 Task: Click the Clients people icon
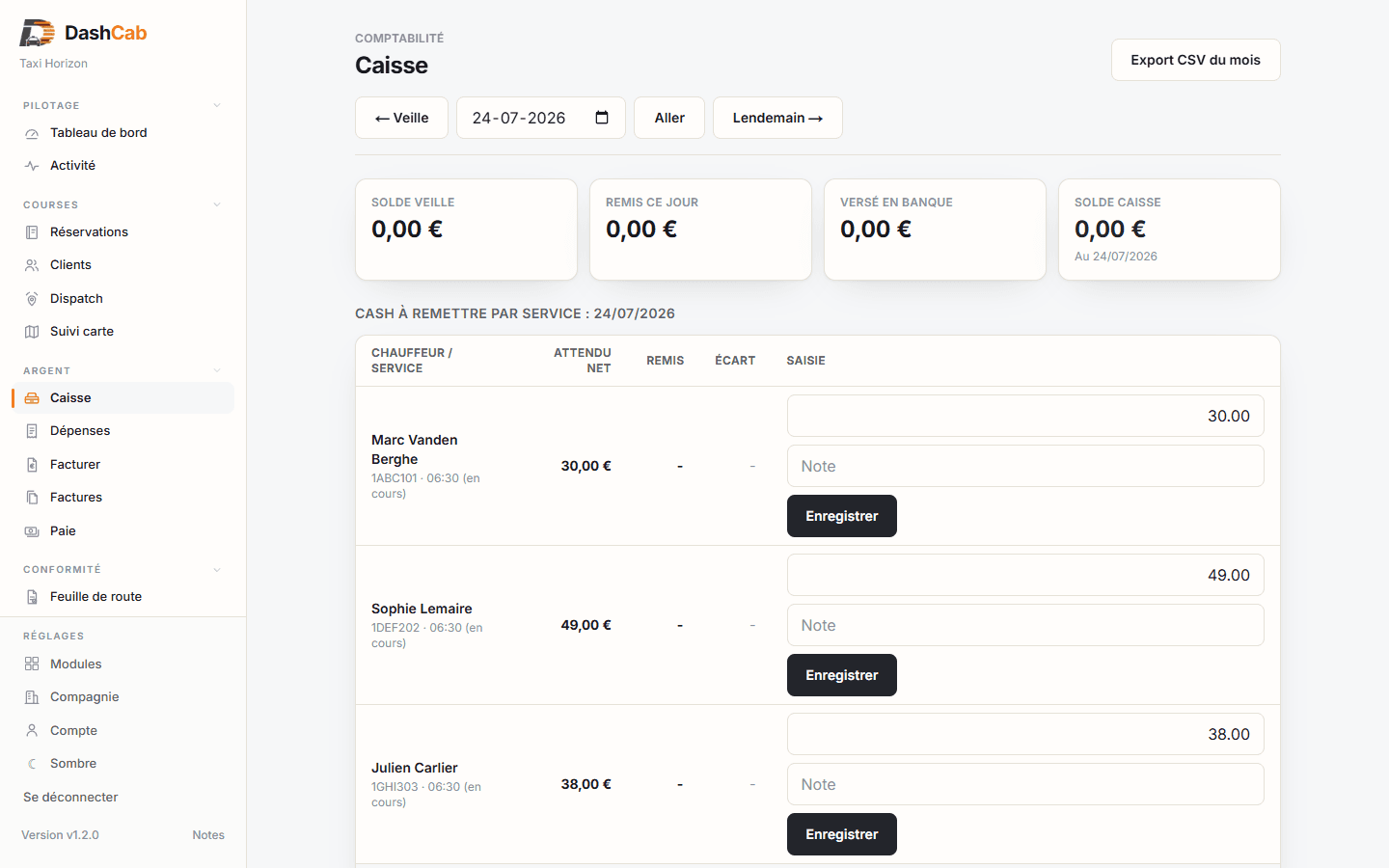click(32, 265)
